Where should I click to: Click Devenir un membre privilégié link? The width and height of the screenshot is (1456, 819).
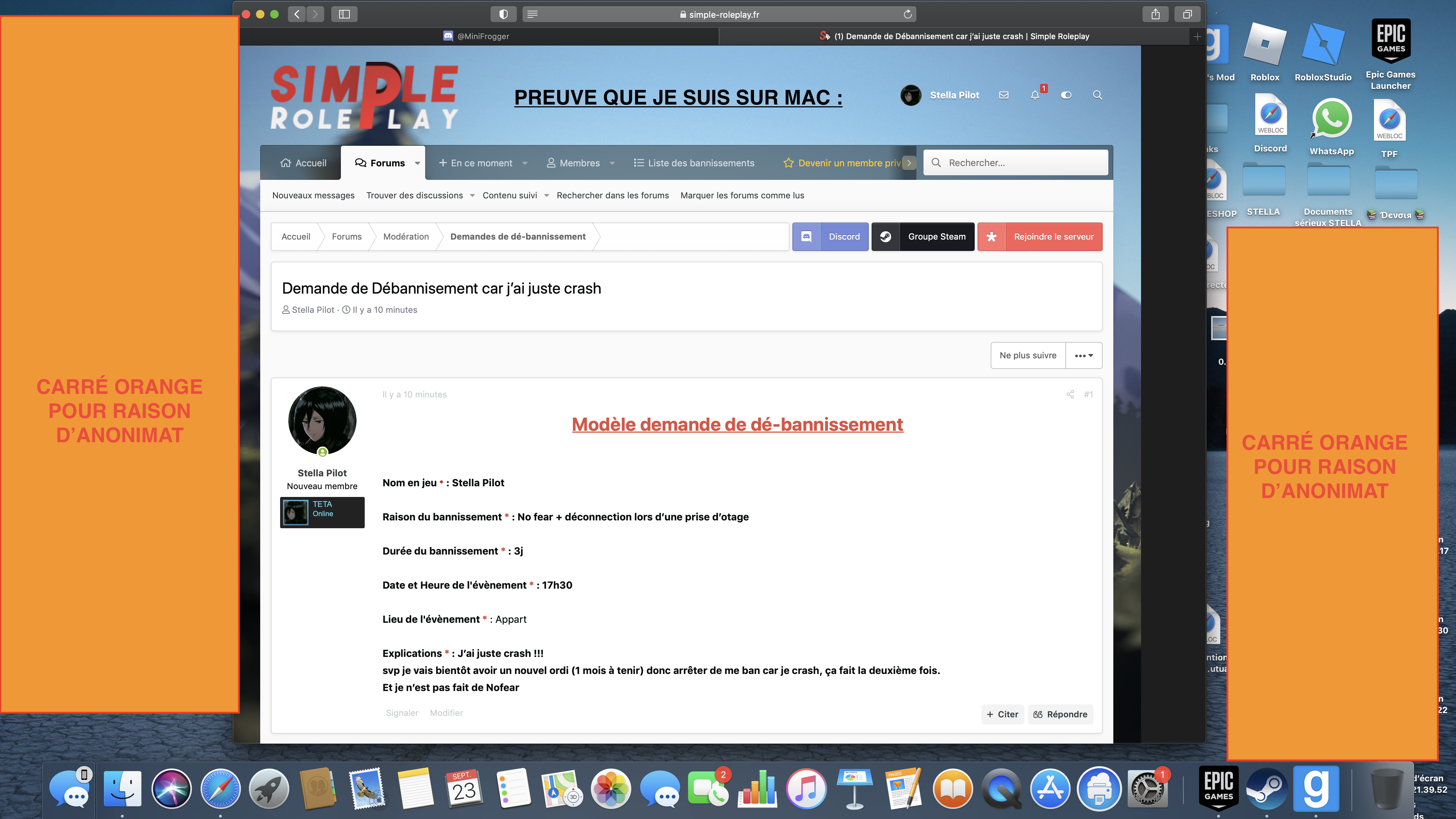[x=842, y=163]
